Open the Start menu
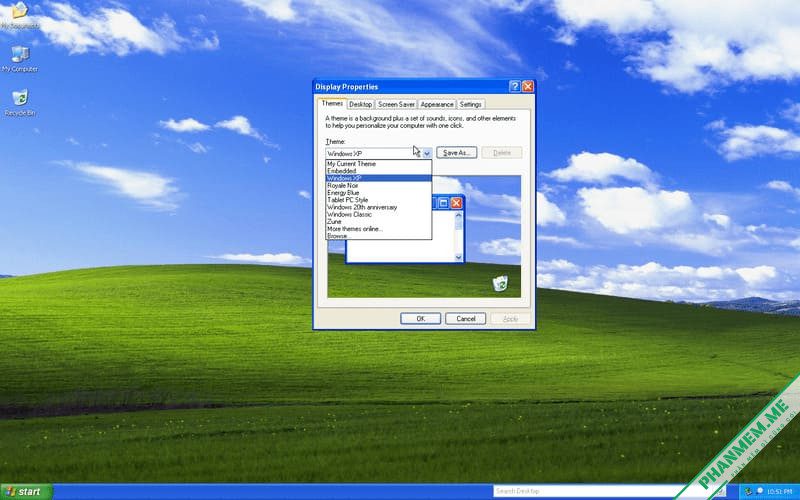The image size is (800, 500). click(x=26, y=492)
